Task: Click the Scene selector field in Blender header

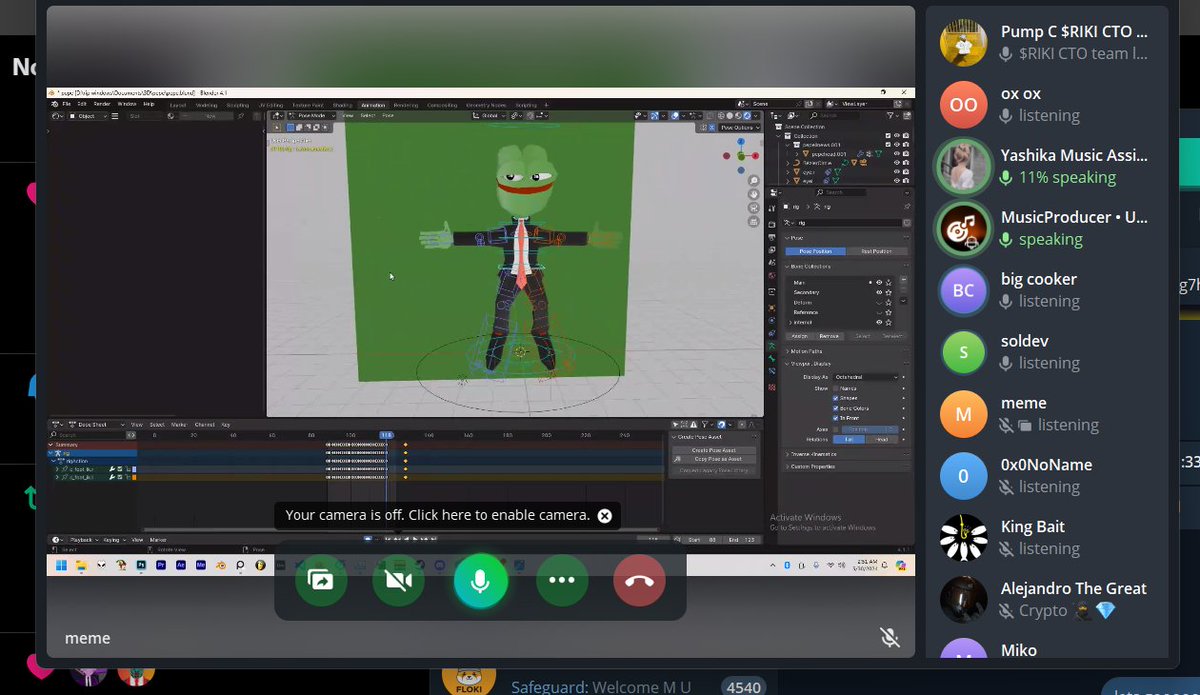Action: [780, 104]
